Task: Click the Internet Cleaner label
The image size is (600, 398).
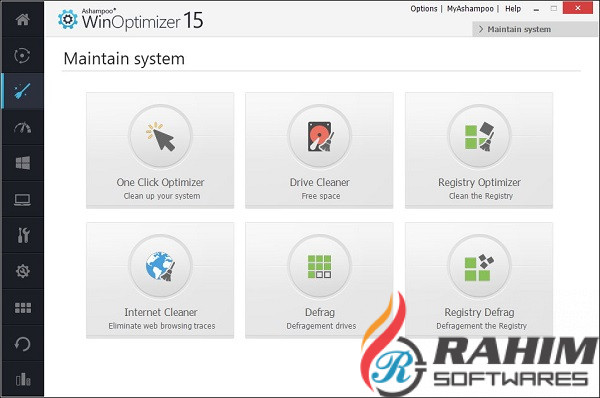Action: pyautogui.click(x=161, y=312)
